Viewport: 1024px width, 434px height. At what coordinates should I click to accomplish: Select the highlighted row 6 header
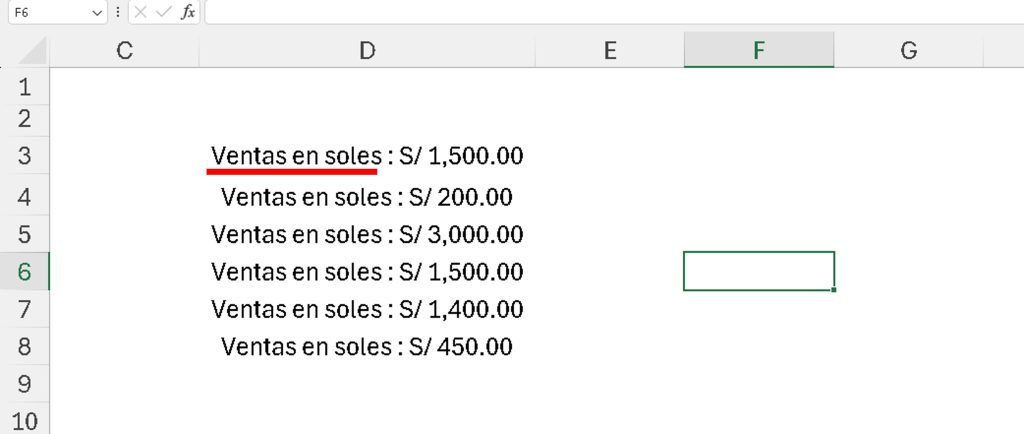(25, 271)
